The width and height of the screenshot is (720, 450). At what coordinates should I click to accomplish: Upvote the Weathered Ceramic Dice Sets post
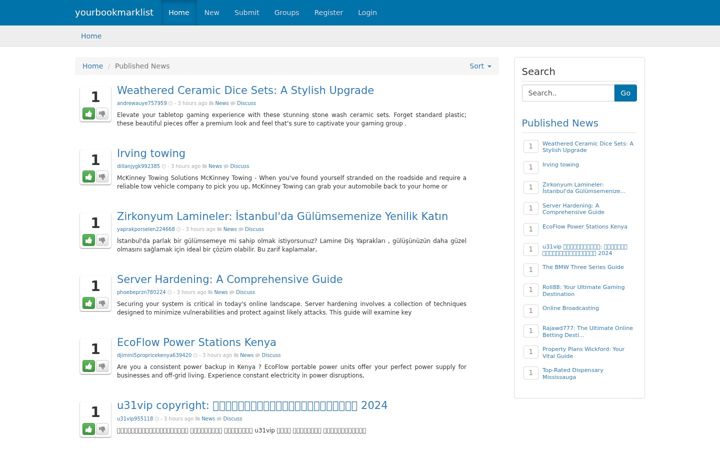click(89, 113)
